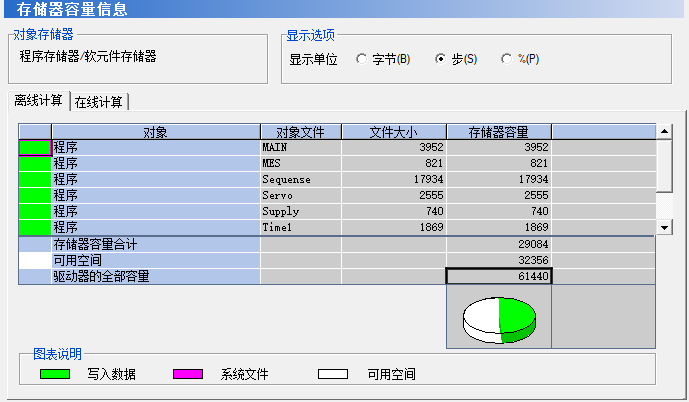The width and height of the screenshot is (689, 402).
Task: Choose the %(P) display unit option
Action: (x=507, y=59)
